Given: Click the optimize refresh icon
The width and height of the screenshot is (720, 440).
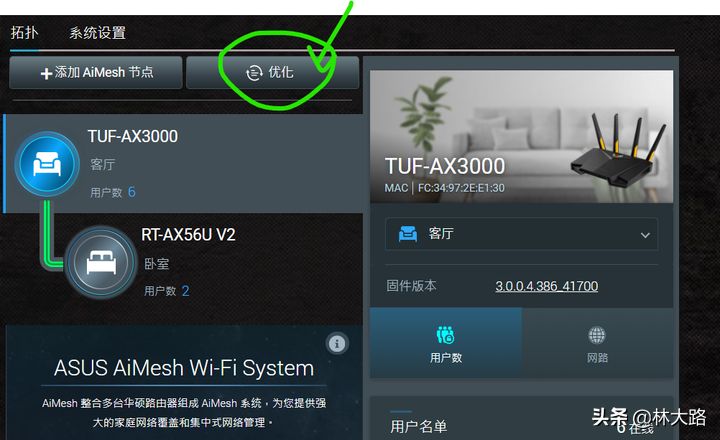Looking at the screenshot, I should tap(254, 73).
